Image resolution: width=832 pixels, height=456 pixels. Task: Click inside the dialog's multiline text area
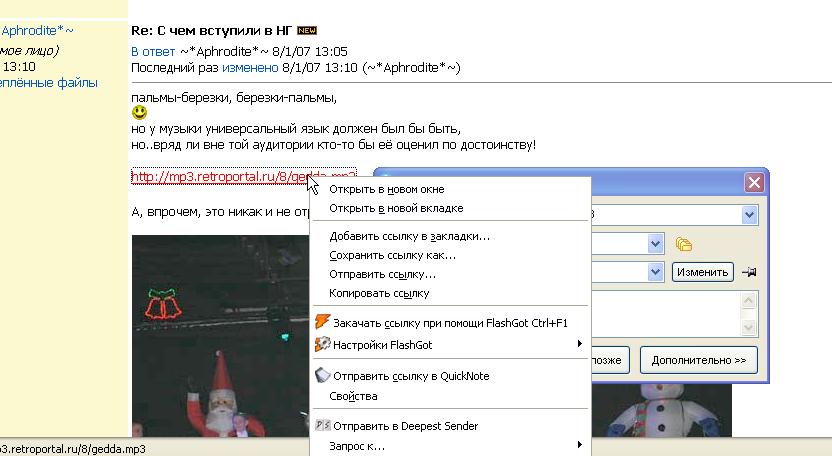pyautogui.click(x=666, y=314)
